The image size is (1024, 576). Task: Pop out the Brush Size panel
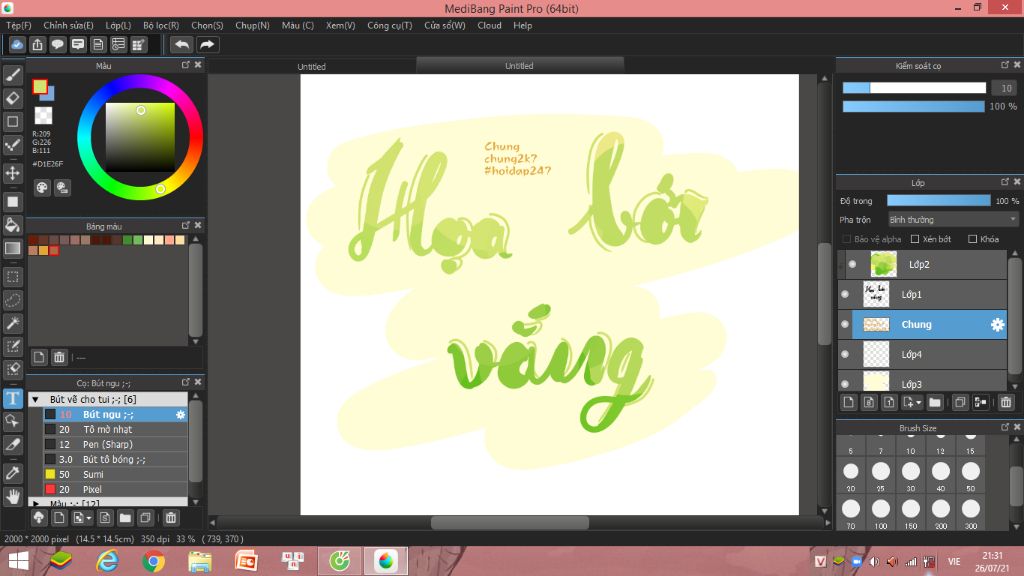[1004, 427]
